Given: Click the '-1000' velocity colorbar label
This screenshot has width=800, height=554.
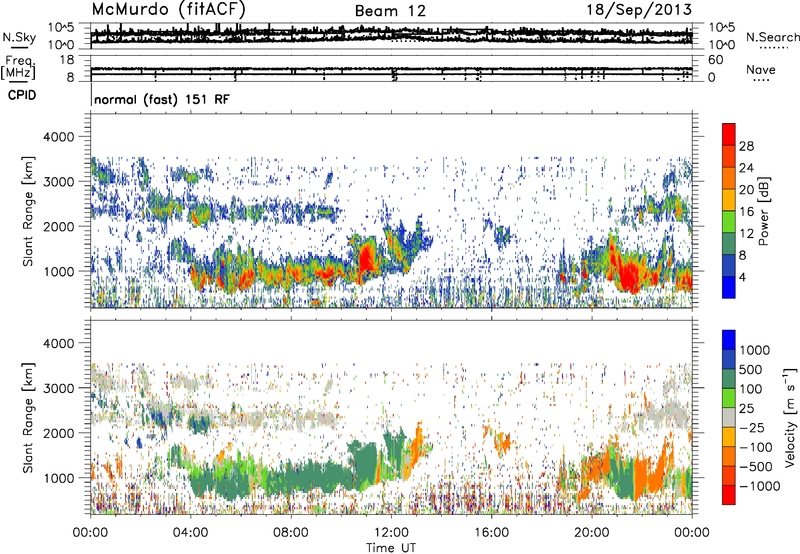Looking at the screenshot, I should (759, 486).
